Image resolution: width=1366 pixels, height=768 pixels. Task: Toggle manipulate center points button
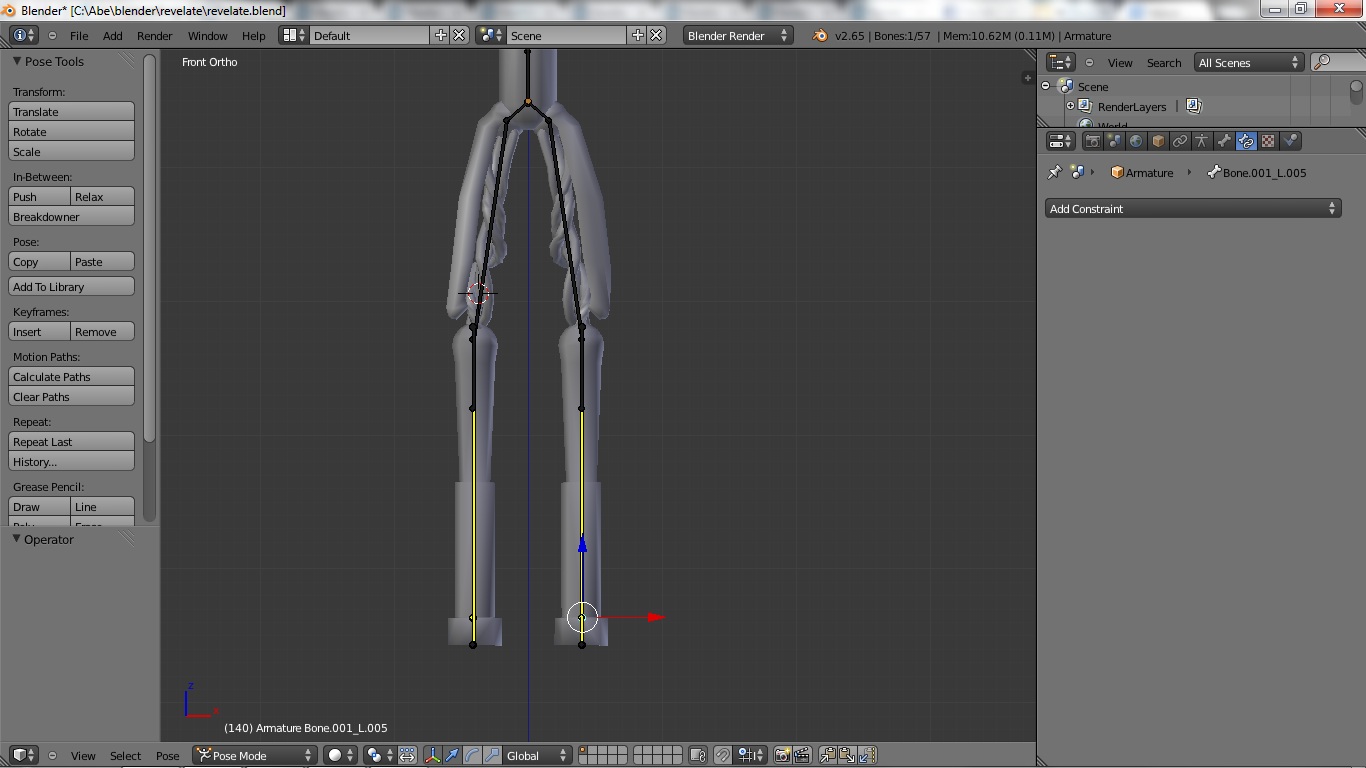tap(407, 755)
